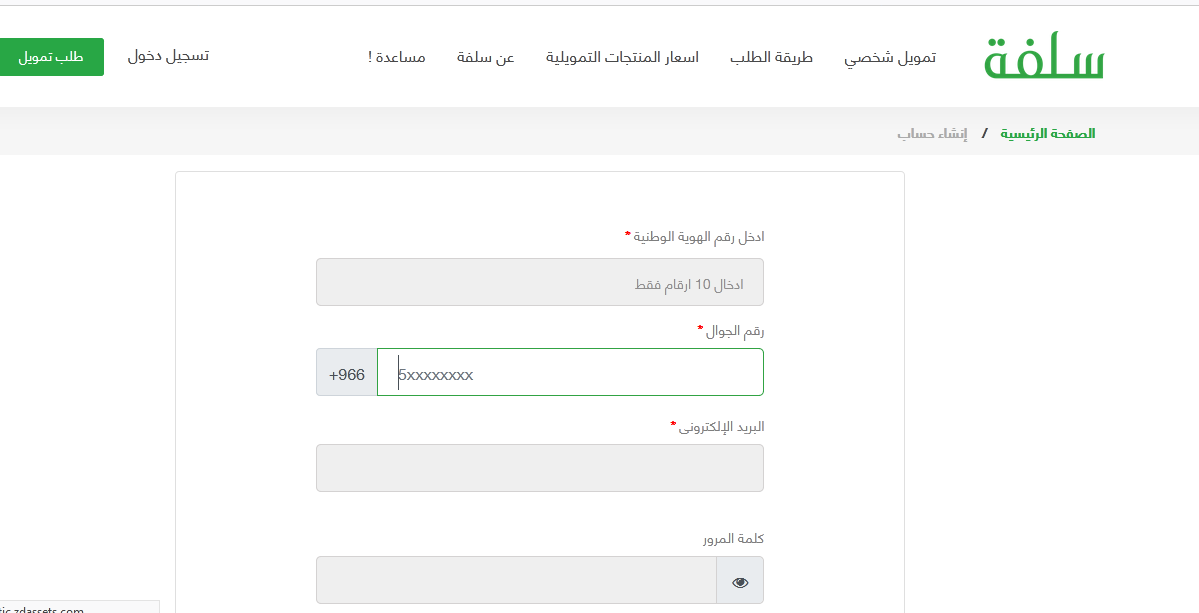The image size is (1199, 613).
Task: Return to الصفحة الرئيسية via breadcrumb
Action: click(x=1048, y=134)
